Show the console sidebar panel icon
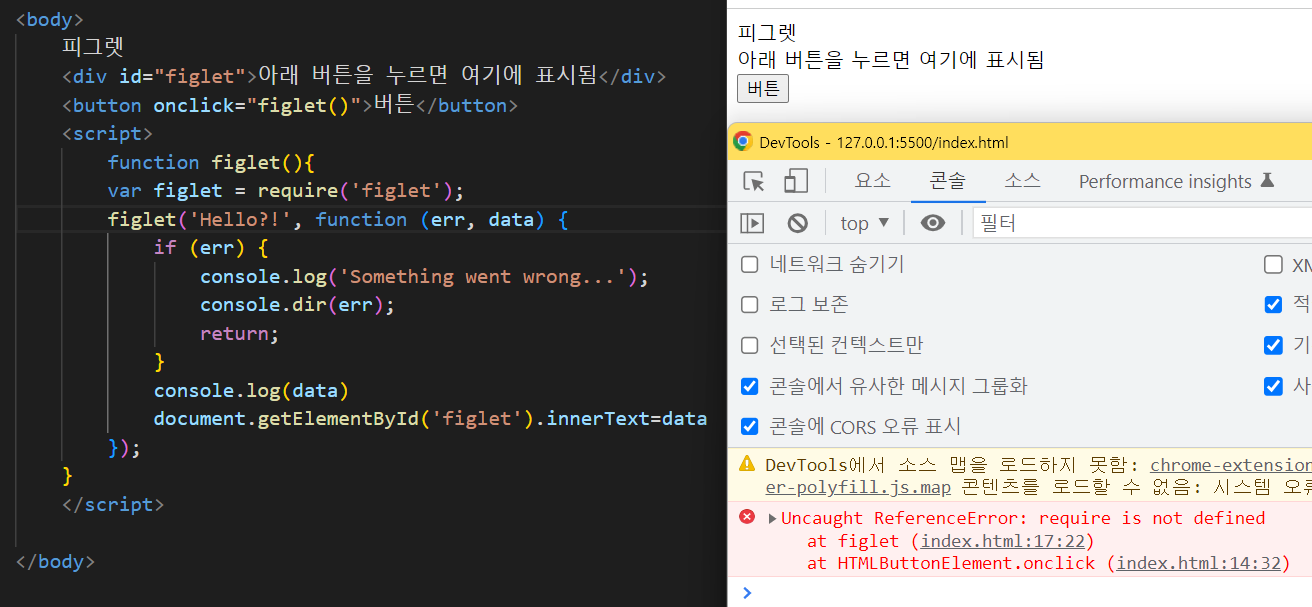 (752, 223)
